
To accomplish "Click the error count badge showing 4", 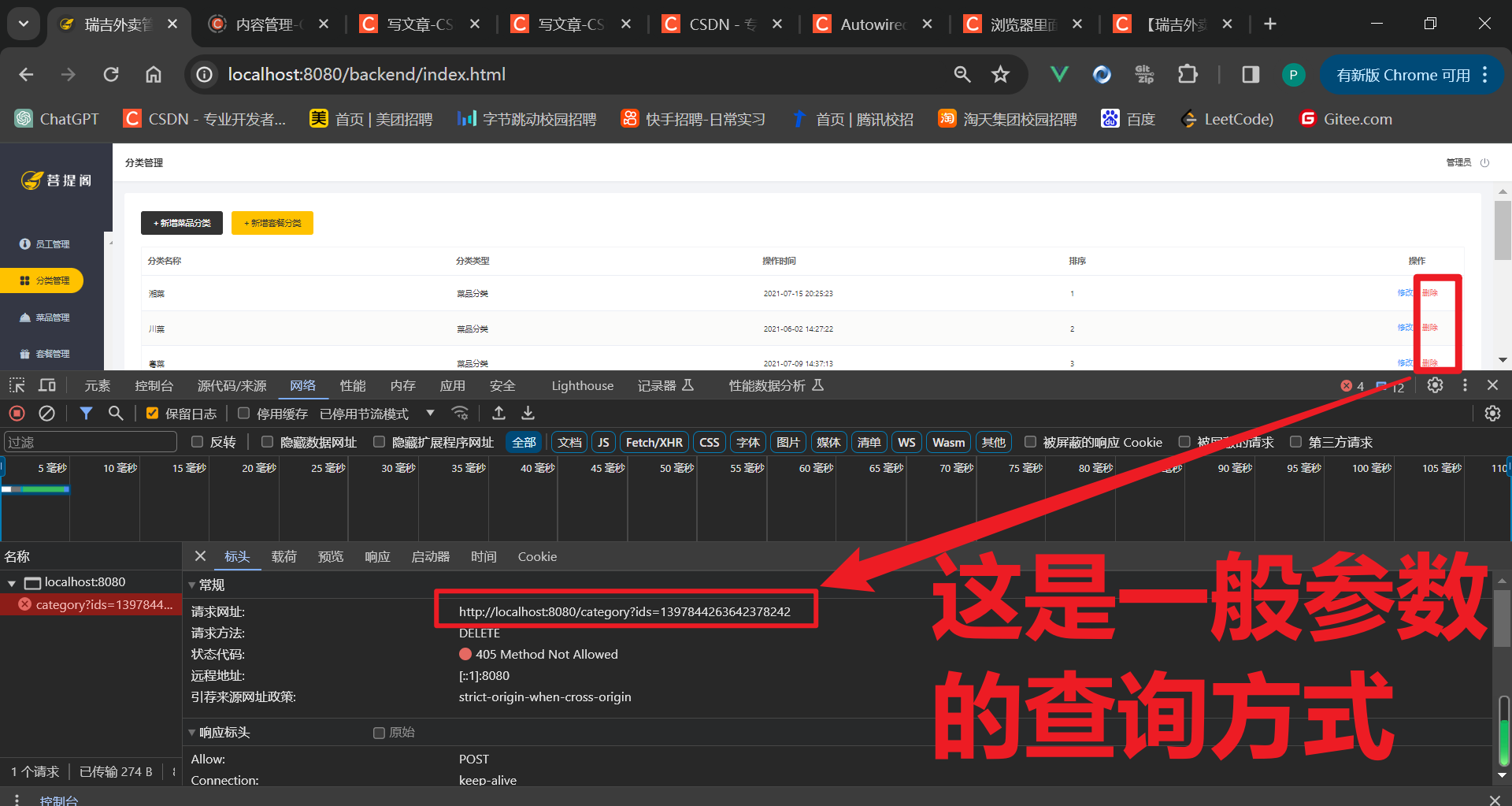I will pyautogui.click(x=1352, y=386).
